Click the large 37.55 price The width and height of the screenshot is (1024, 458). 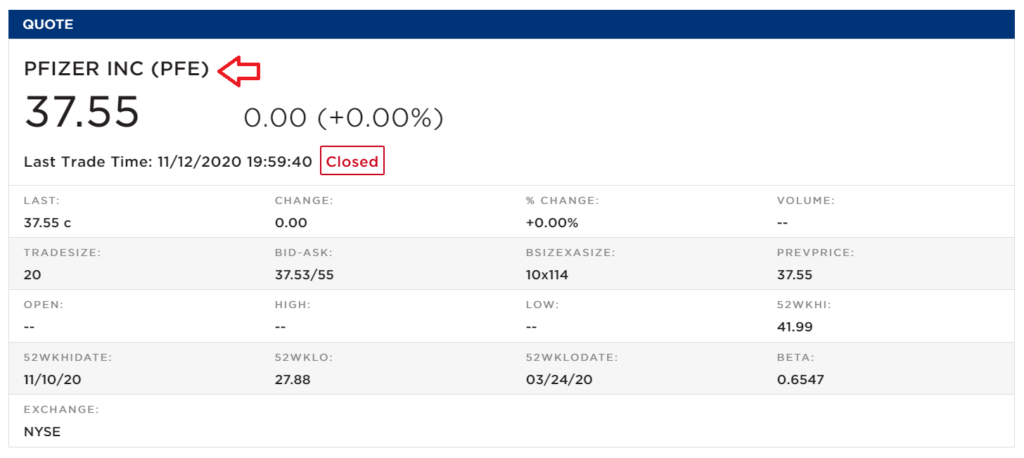pos(82,112)
